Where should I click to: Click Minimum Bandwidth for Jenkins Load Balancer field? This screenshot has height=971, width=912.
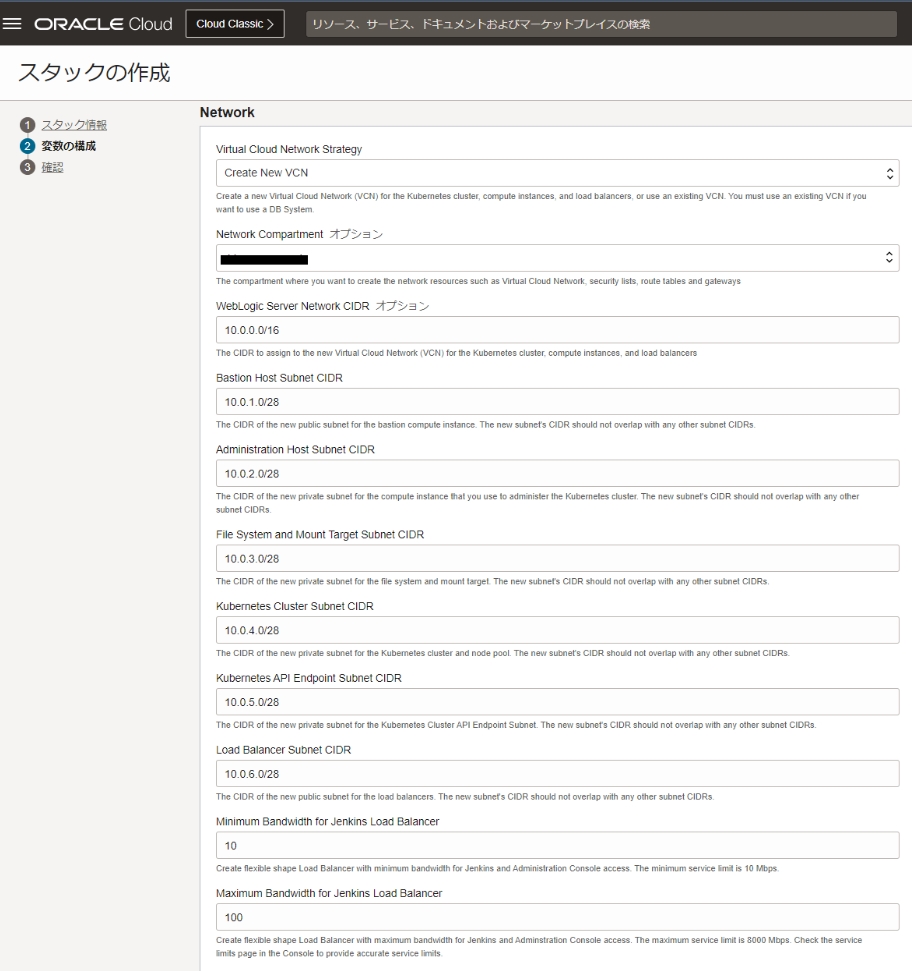(557, 845)
